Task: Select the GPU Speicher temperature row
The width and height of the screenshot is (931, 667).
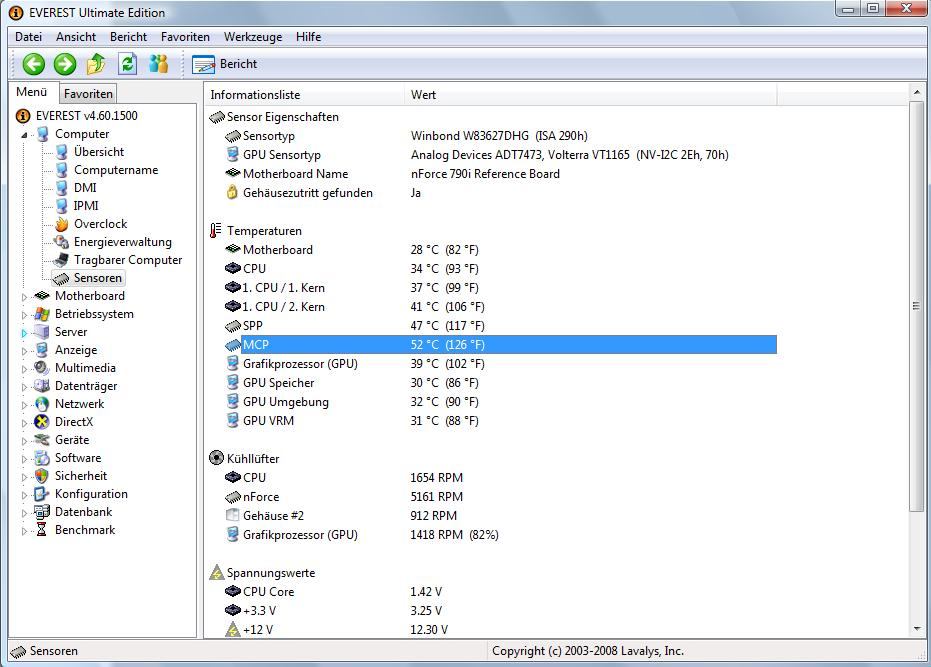Action: 501,383
